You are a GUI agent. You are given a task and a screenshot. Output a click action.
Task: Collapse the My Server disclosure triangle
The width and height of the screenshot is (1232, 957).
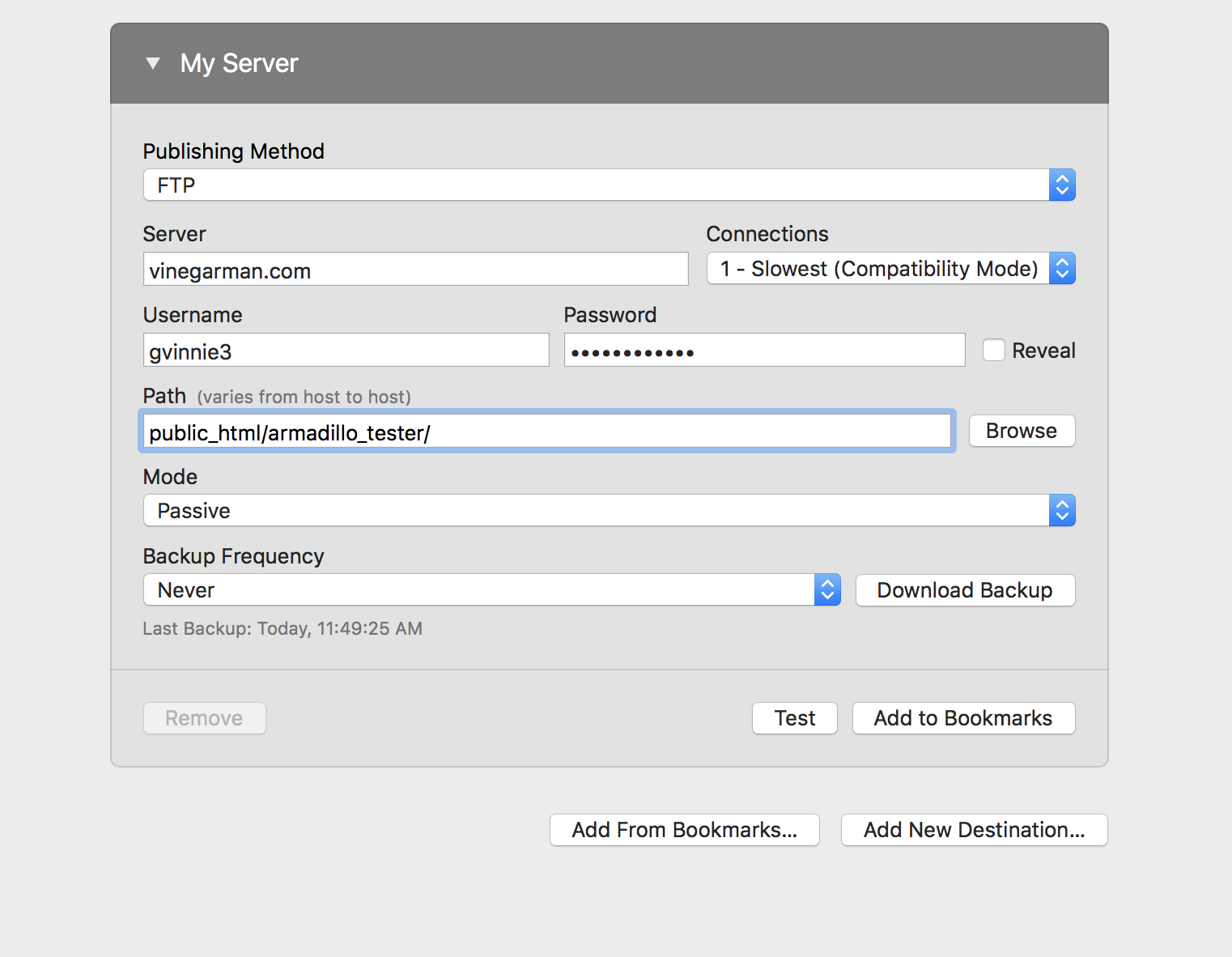pyautogui.click(x=153, y=63)
